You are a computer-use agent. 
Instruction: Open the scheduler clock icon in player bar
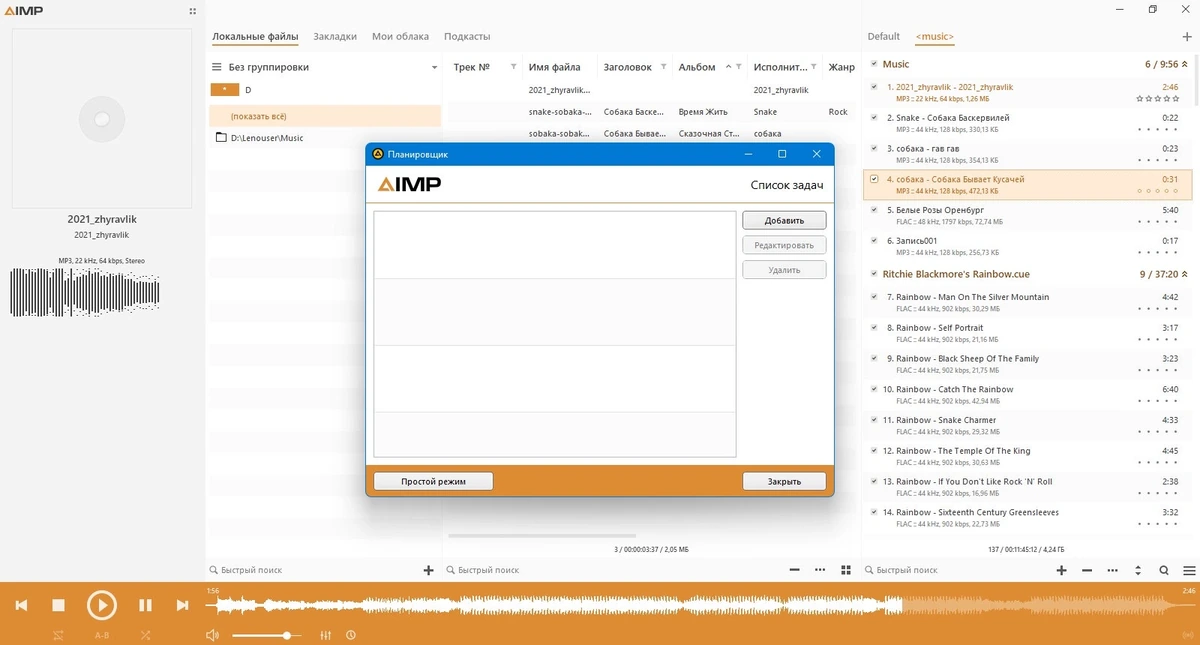coord(351,635)
